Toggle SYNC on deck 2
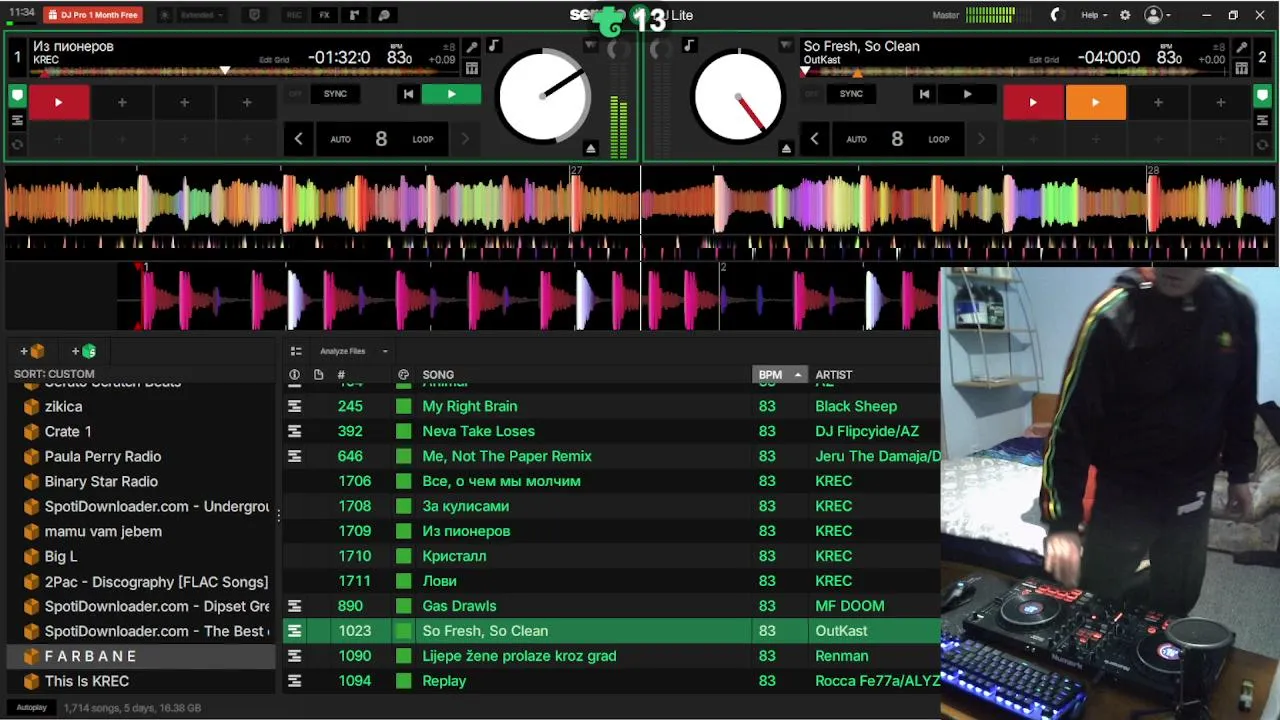Viewport: 1280px width, 720px height. pyautogui.click(x=851, y=94)
